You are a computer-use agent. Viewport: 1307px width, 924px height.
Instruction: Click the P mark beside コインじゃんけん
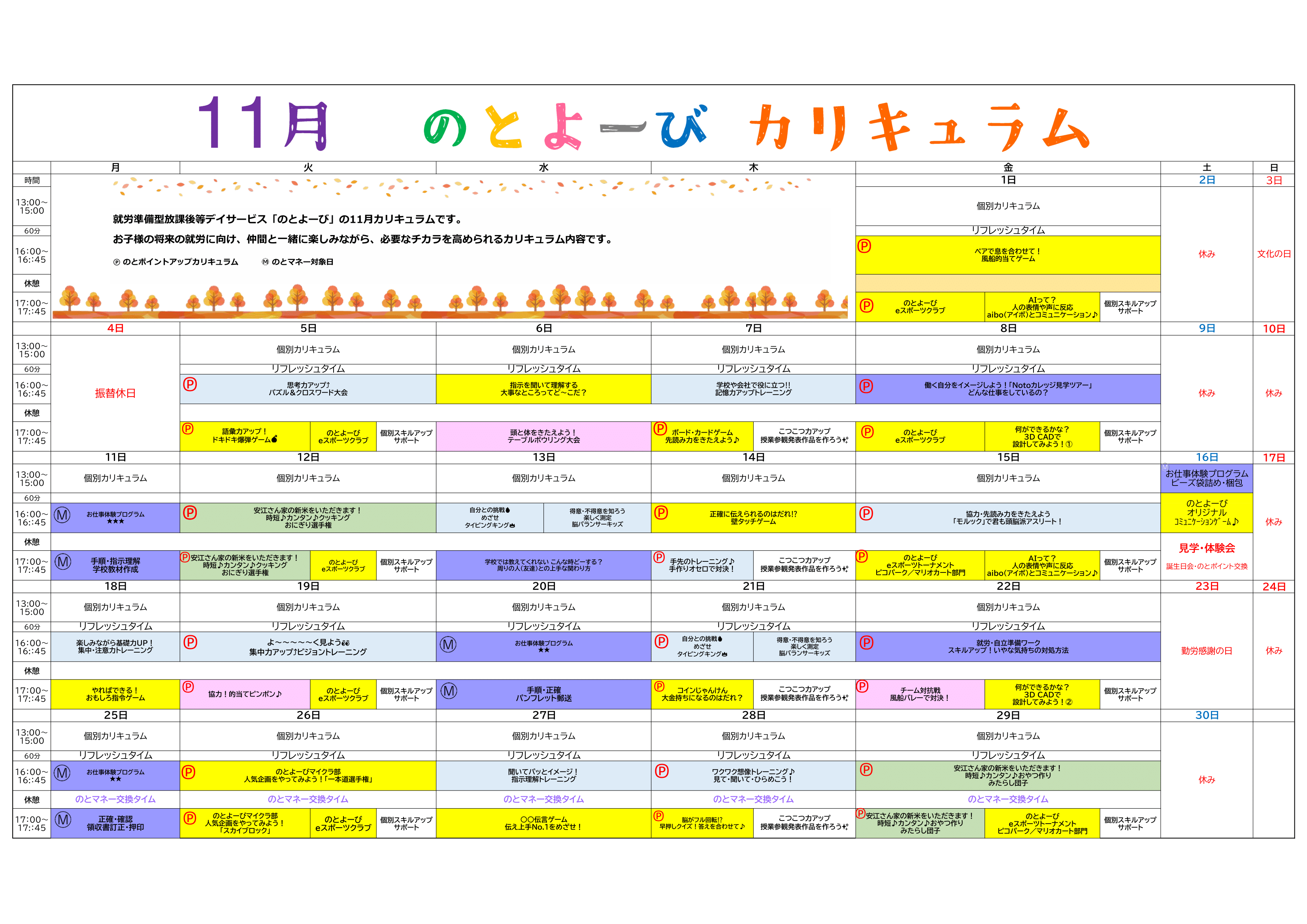pos(659,686)
